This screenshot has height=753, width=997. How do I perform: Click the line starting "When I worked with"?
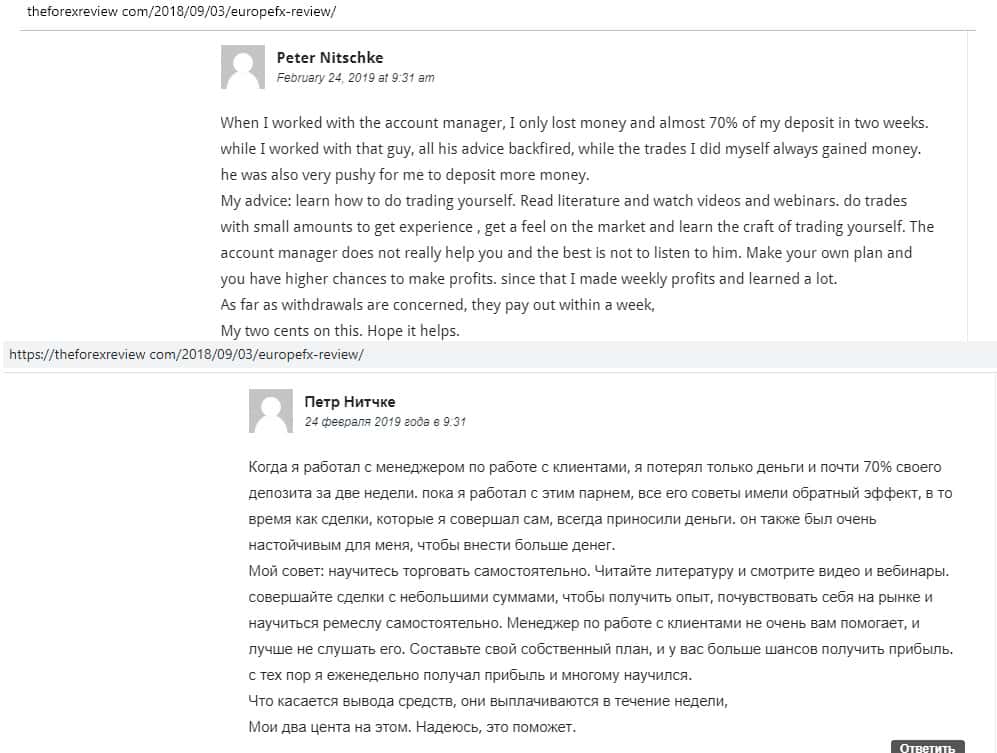pyautogui.click(x=574, y=123)
